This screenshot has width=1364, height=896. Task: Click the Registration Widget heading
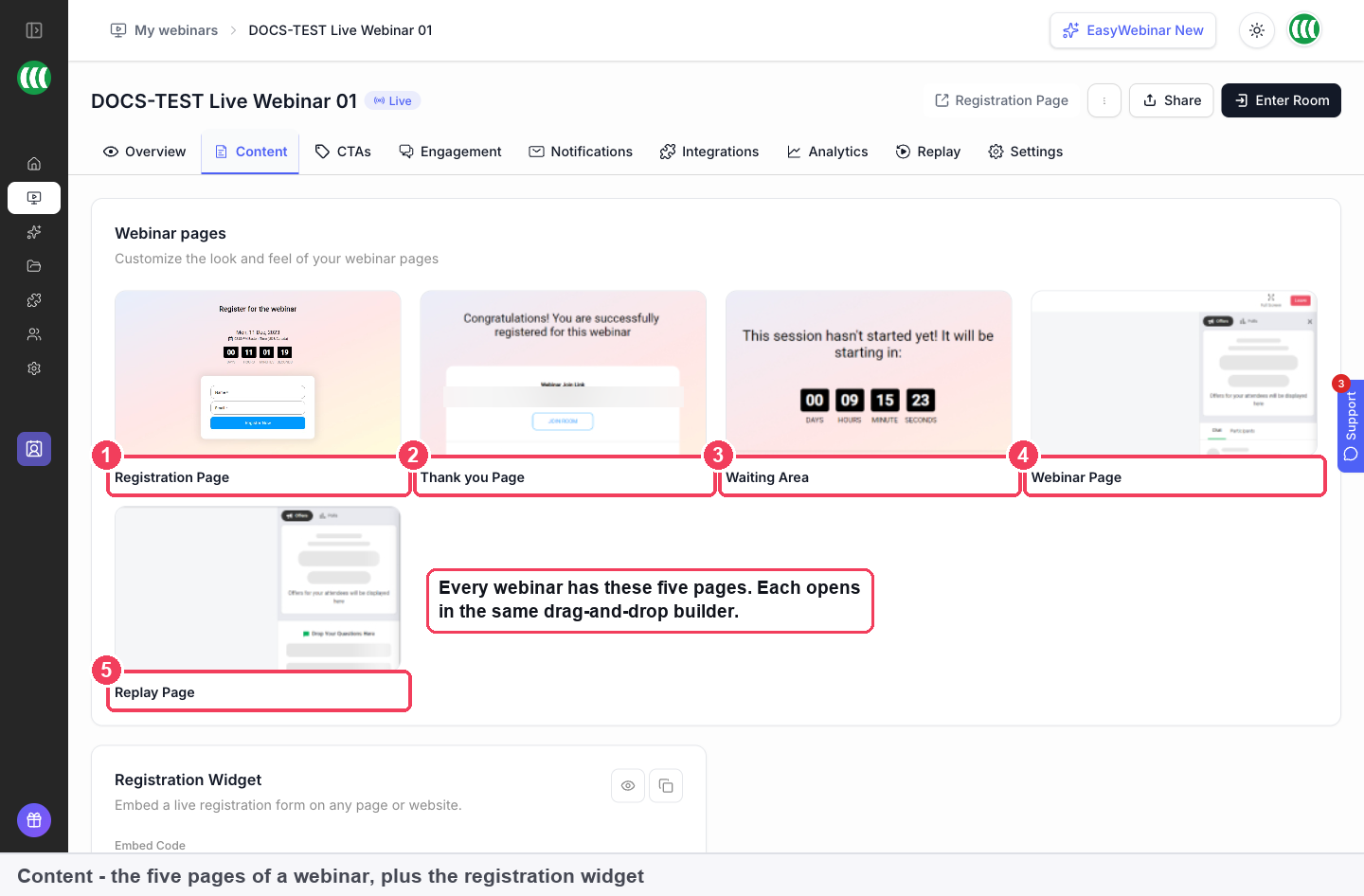(188, 780)
